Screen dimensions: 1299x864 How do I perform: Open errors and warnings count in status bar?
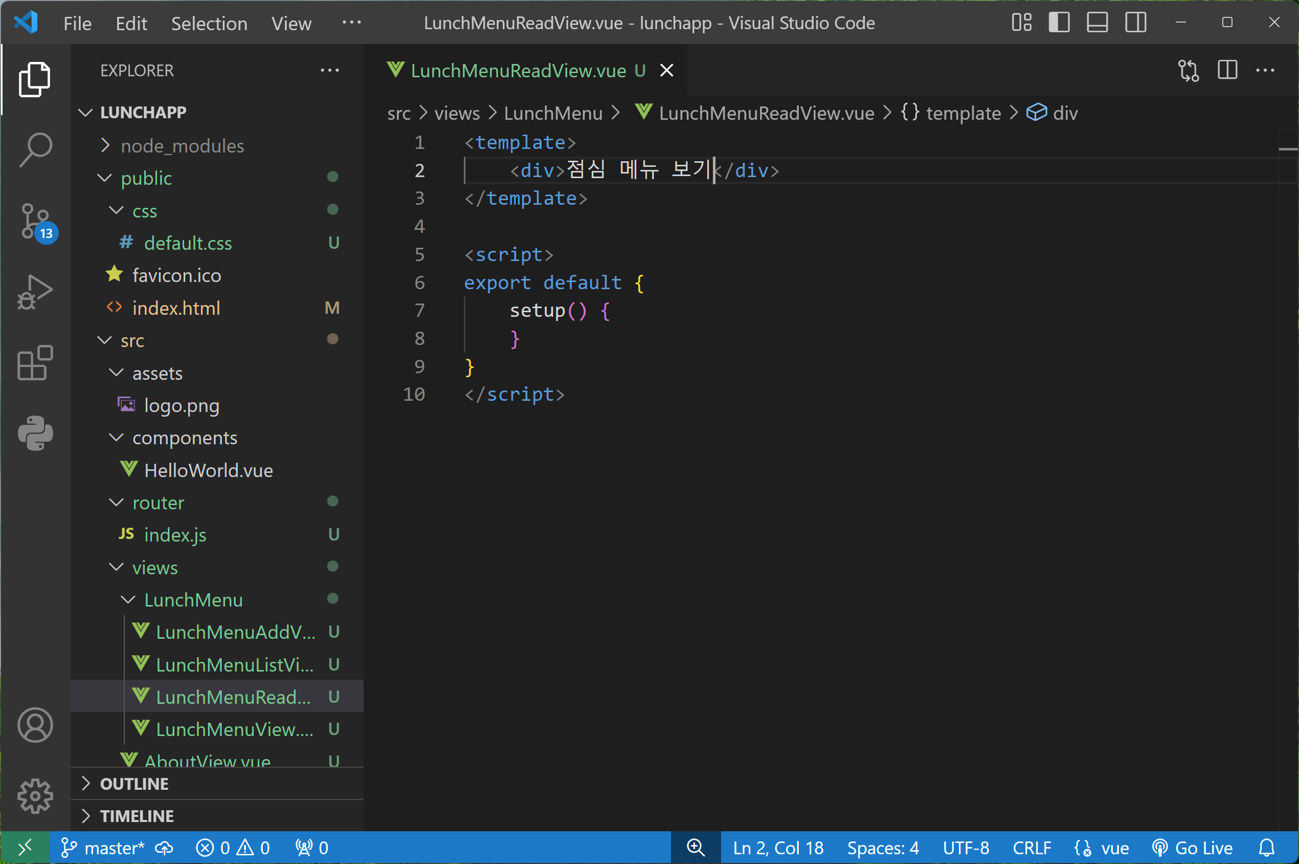[x=233, y=848]
